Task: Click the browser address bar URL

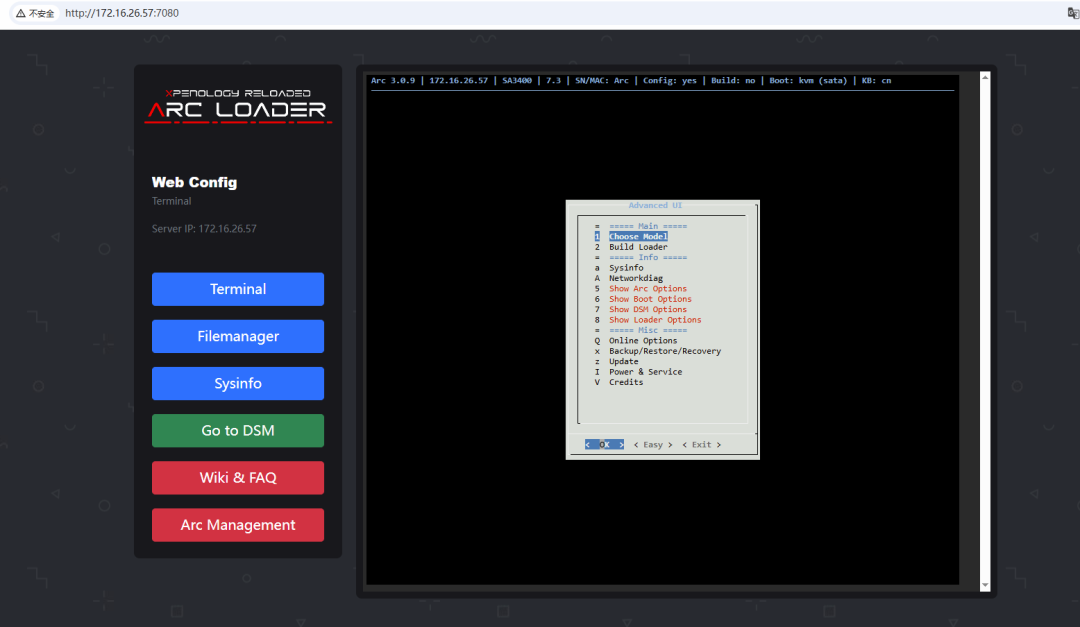Action: (122, 13)
